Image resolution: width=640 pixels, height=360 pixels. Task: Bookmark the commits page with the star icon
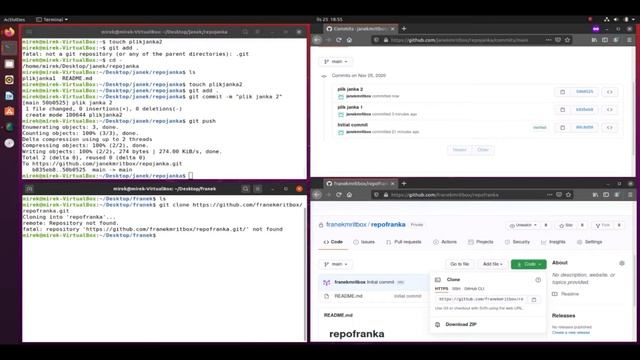coord(567,40)
